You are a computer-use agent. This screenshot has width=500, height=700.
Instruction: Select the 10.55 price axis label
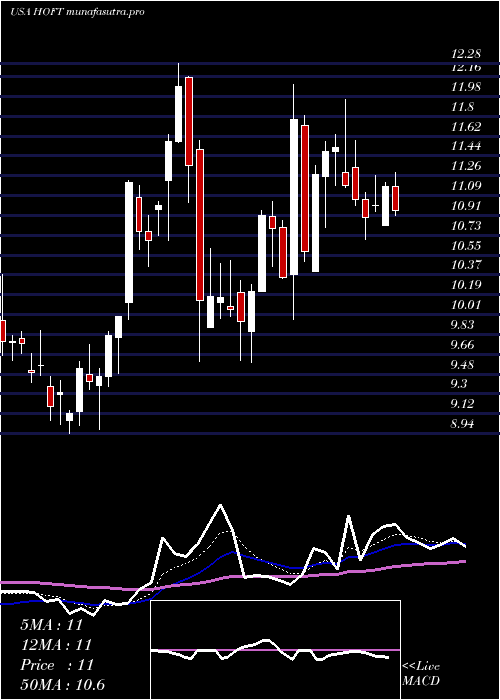(x=466, y=246)
